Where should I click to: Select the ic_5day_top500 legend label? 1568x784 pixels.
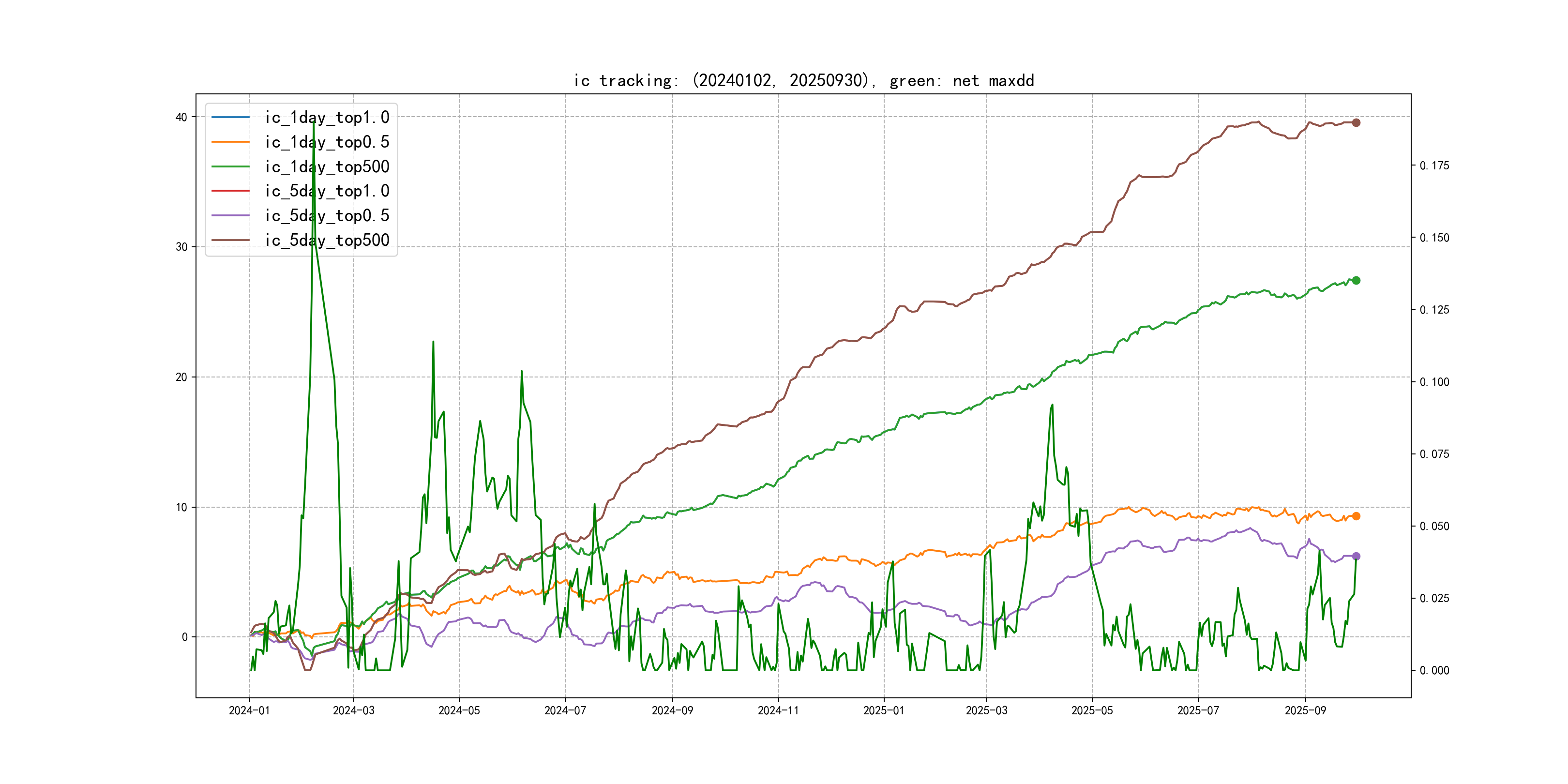point(327,241)
